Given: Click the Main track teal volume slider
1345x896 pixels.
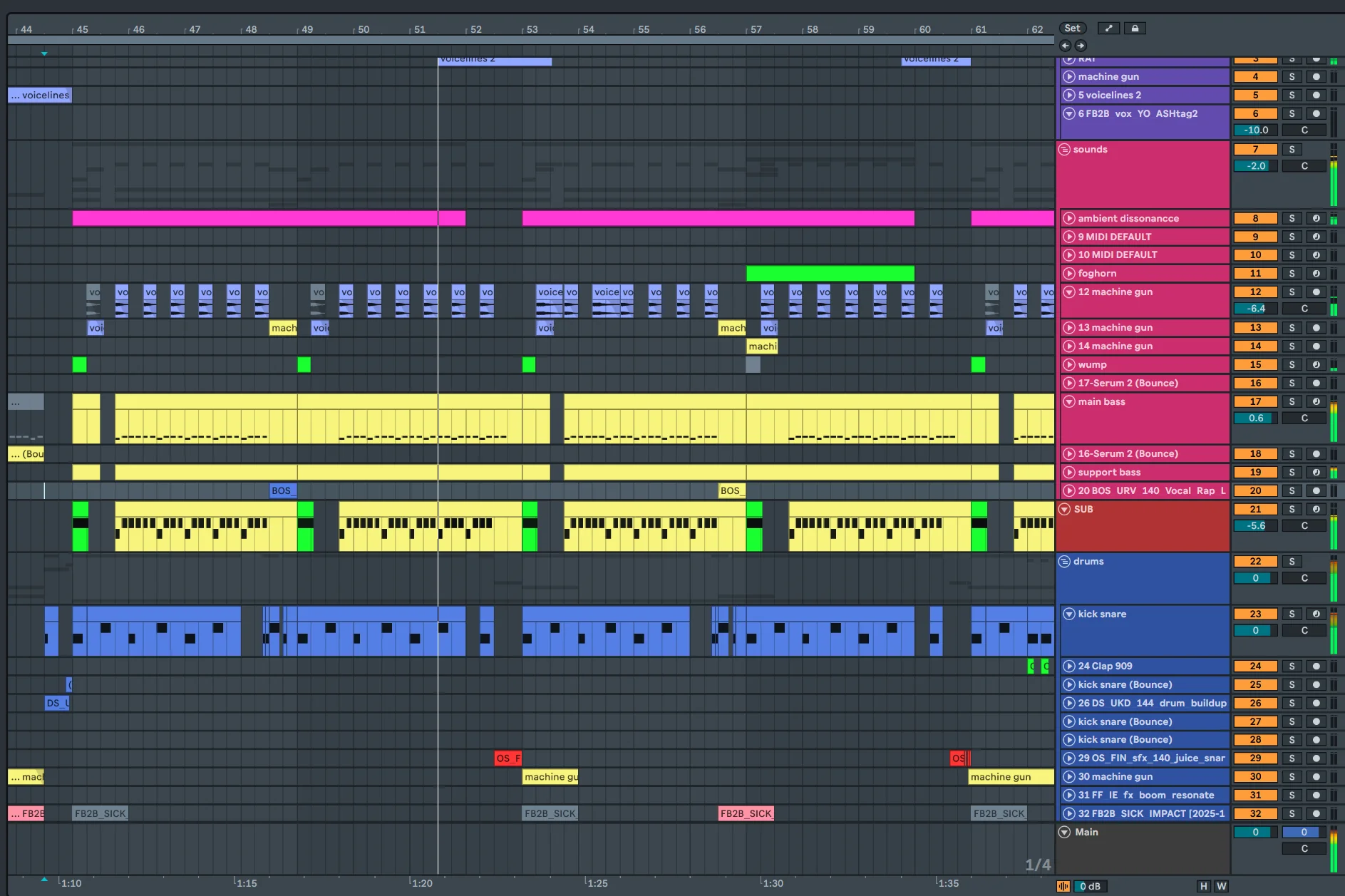Looking at the screenshot, I should pyautogui.click(x=1256, y=833).
